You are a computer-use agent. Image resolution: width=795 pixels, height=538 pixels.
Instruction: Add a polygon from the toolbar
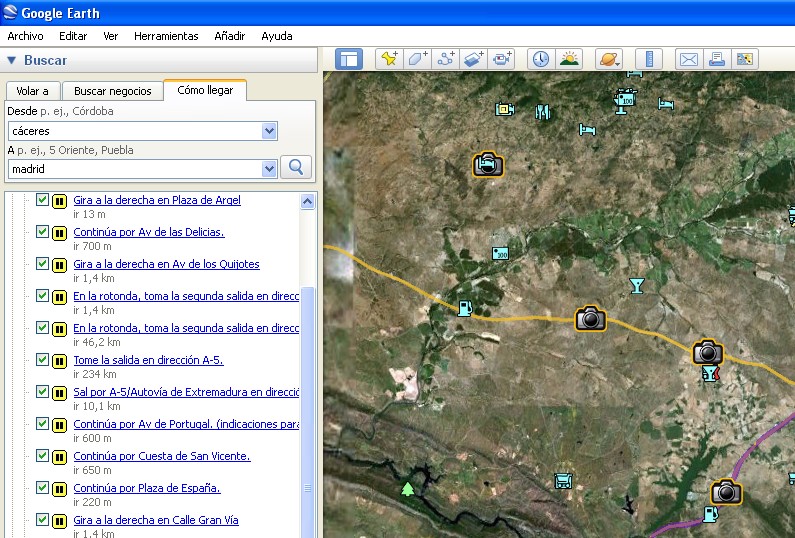417,59
